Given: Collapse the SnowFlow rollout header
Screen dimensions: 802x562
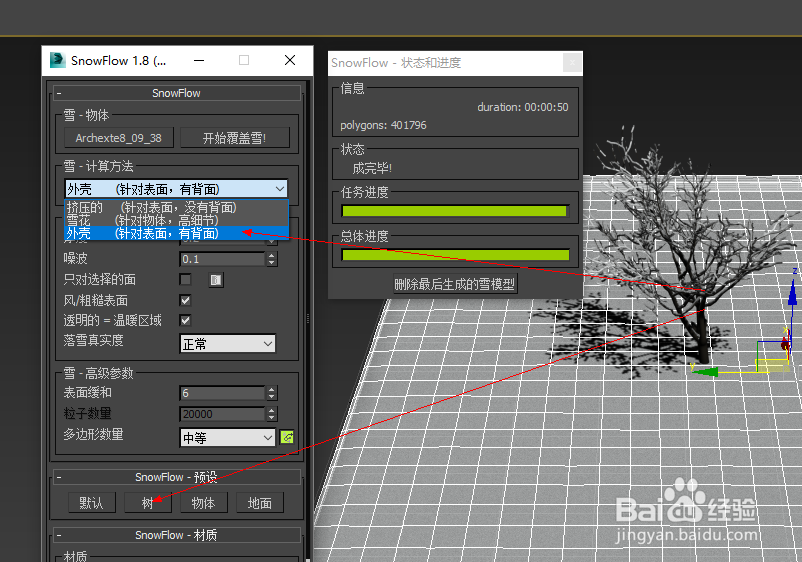Looking at the screenshot, I should click(x=176, y=93).
